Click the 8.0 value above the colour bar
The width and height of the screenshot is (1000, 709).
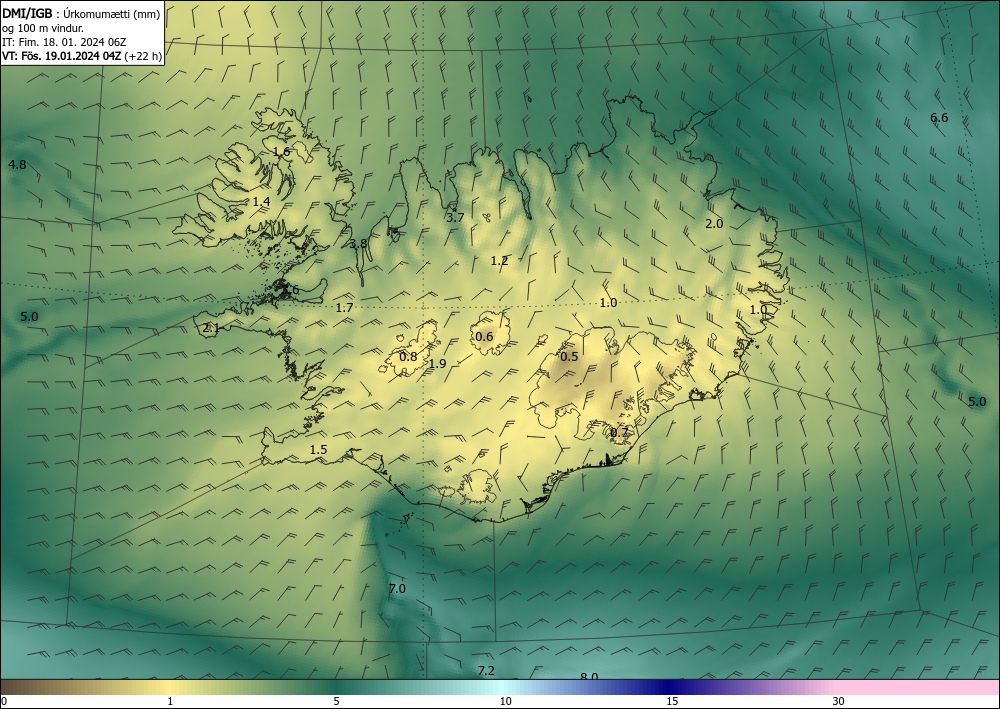tap(589, 676)
